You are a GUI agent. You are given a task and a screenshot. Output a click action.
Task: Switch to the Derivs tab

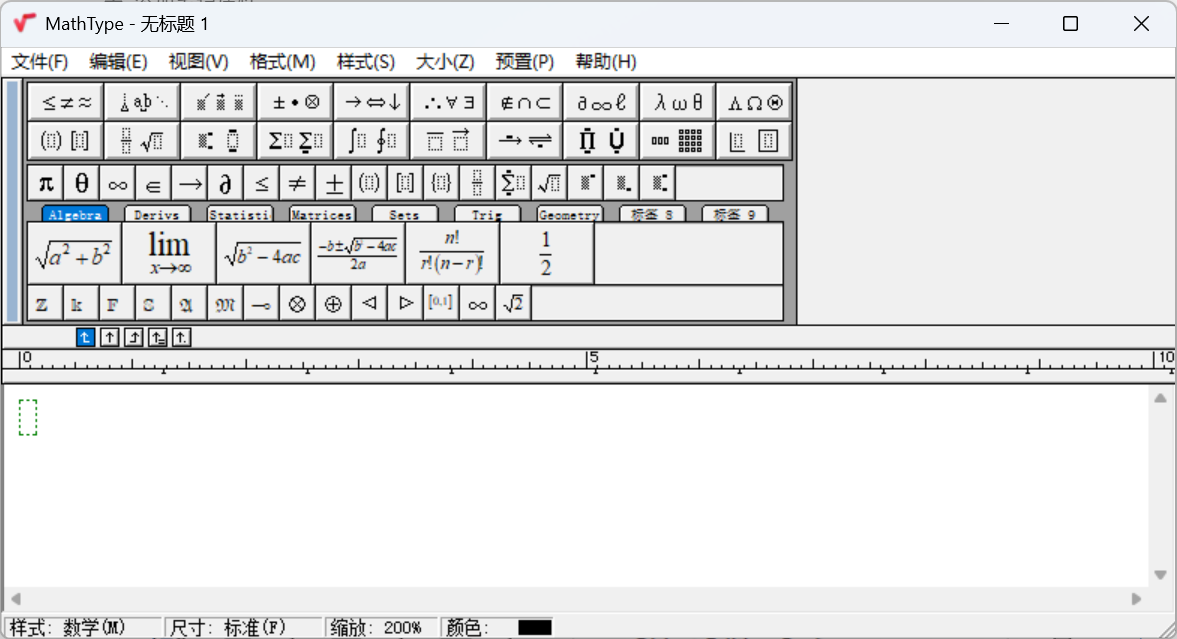157,215
